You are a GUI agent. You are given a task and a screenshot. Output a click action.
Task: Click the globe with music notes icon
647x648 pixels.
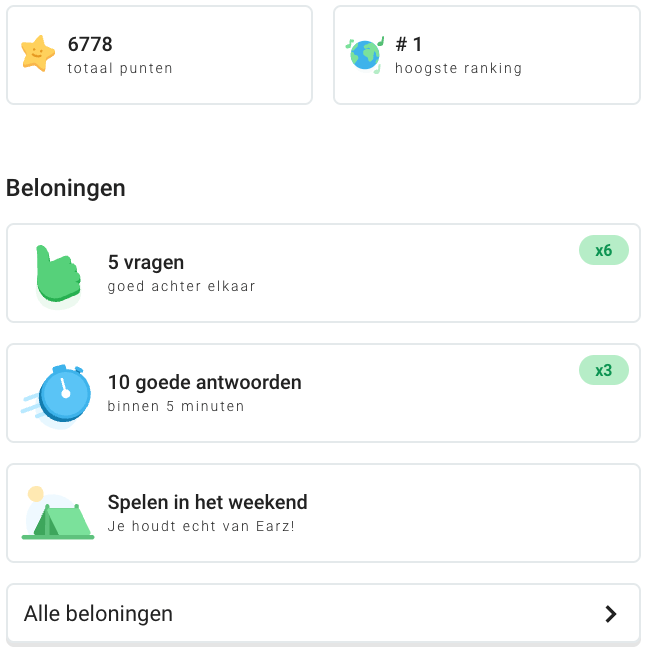[x=365, y=54]
